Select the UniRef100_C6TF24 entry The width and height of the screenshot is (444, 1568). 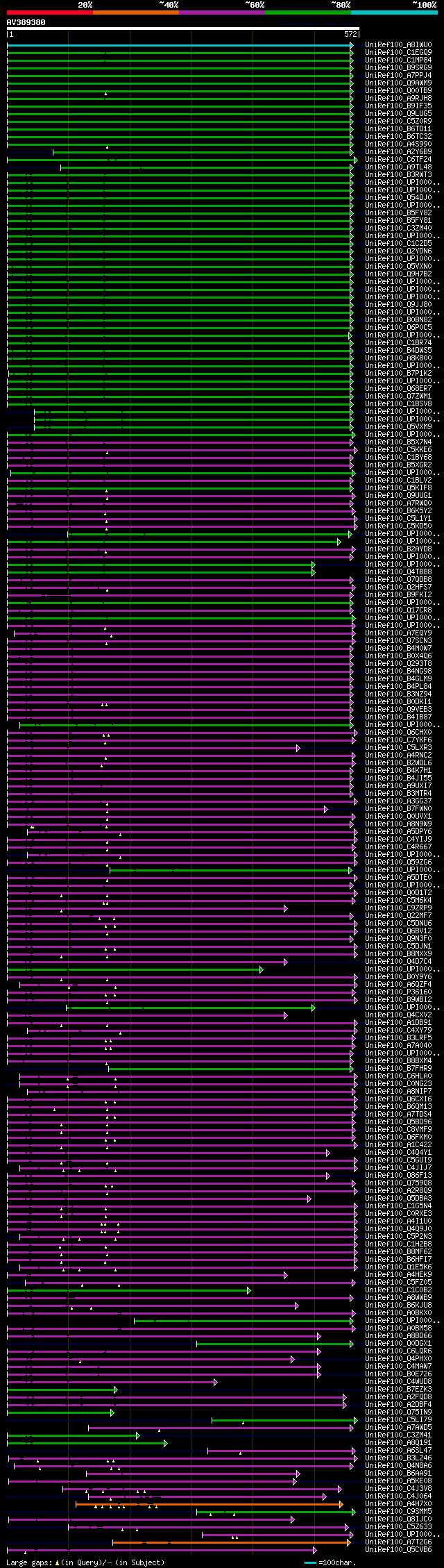tap(398, 160)
